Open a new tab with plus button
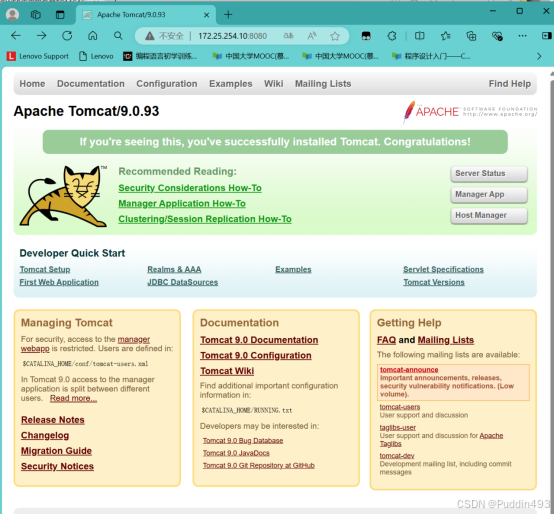This screenshot has width=554, height=515. [228, 15]
